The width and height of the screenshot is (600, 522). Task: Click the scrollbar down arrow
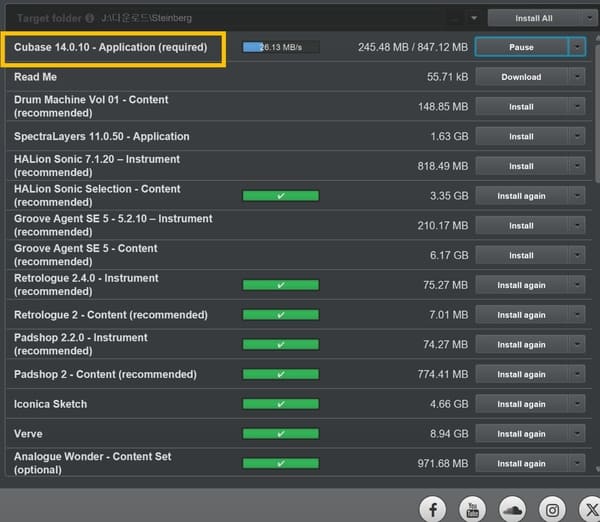597,469
